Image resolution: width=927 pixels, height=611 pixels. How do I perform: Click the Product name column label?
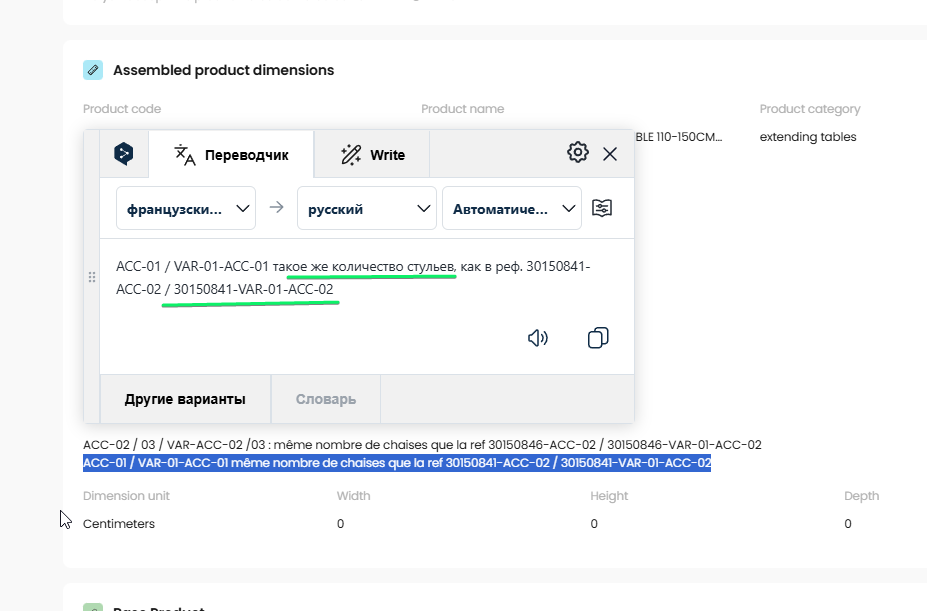coord(462,109)
